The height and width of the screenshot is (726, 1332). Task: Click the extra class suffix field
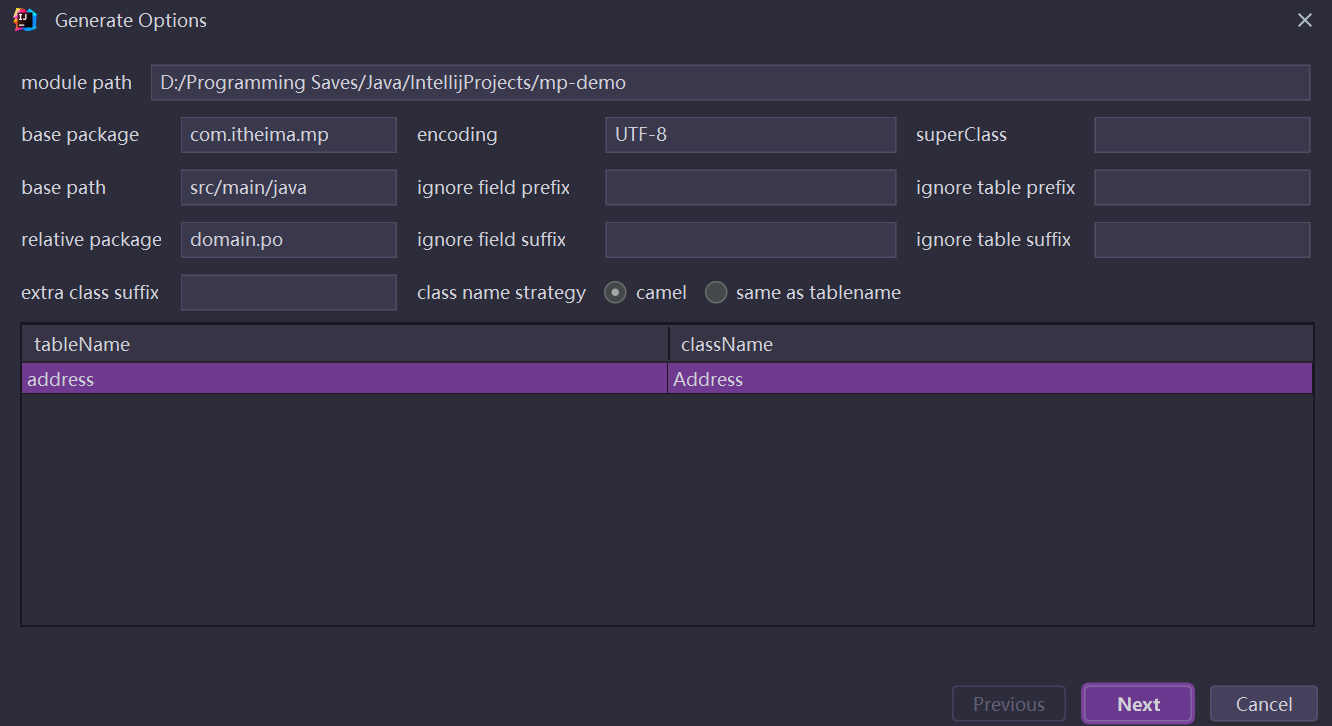[288, 293]
